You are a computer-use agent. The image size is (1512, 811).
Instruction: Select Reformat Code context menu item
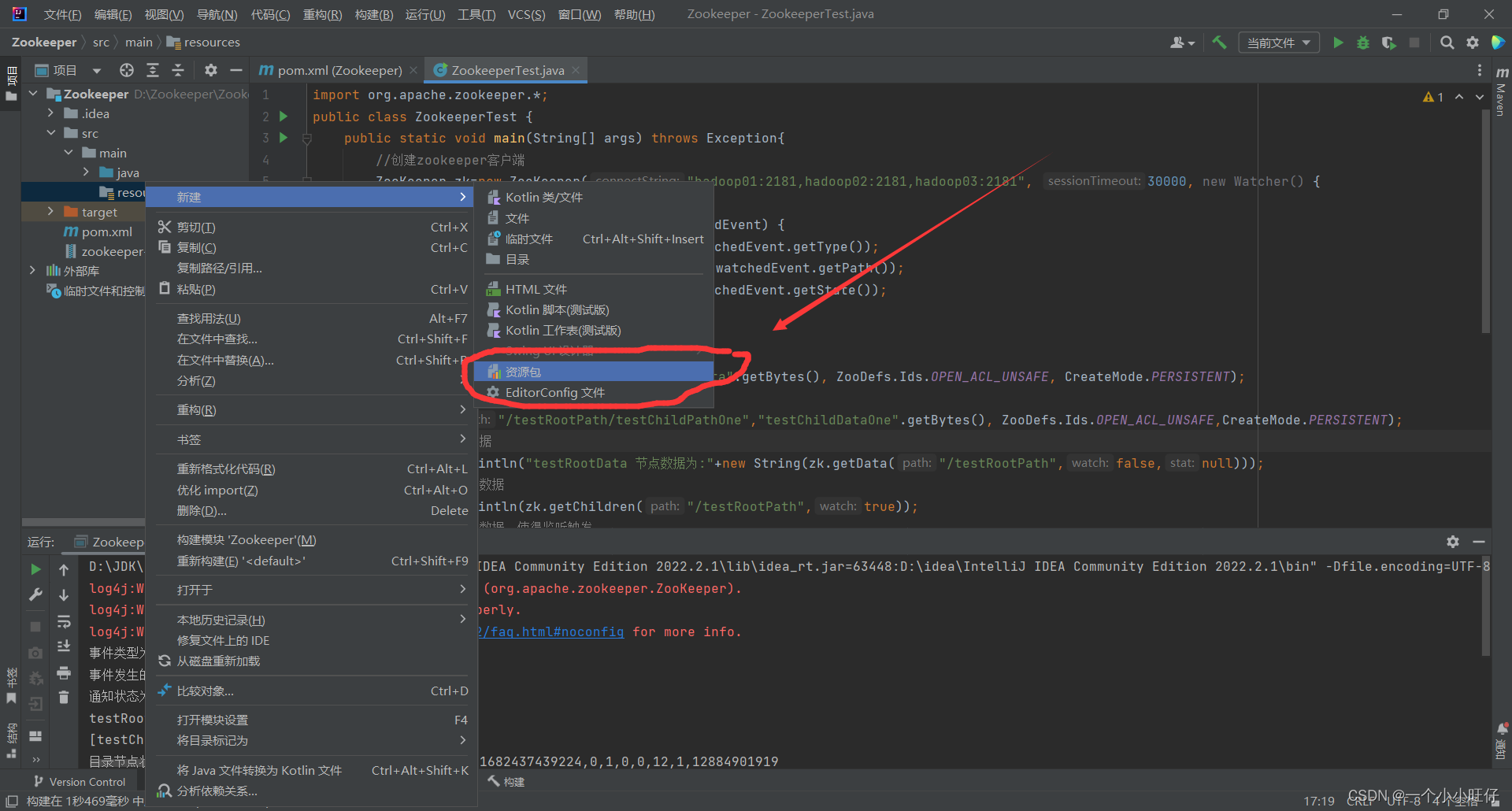pos(312,468)
